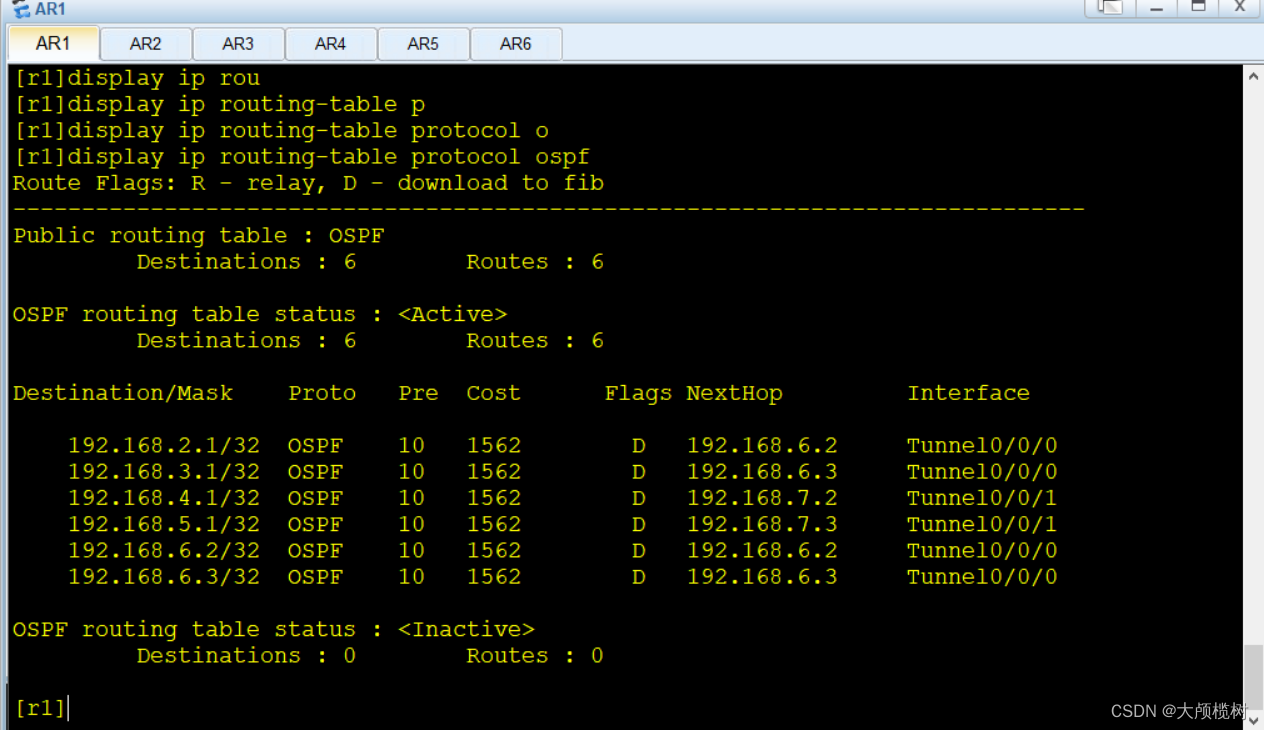Click destination 192.168.5.1/32
1264x730 pixels.
pyautogui.click(x=164, y=524)
